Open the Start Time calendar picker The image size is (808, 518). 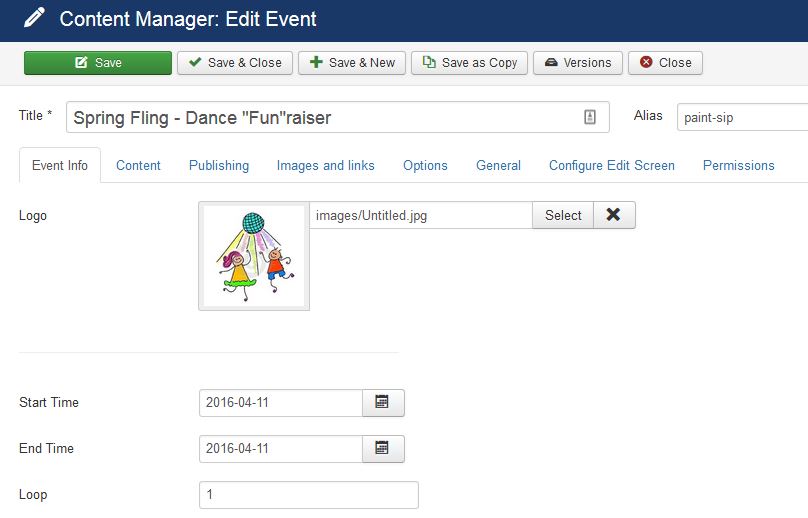click(x=382, y=402)
